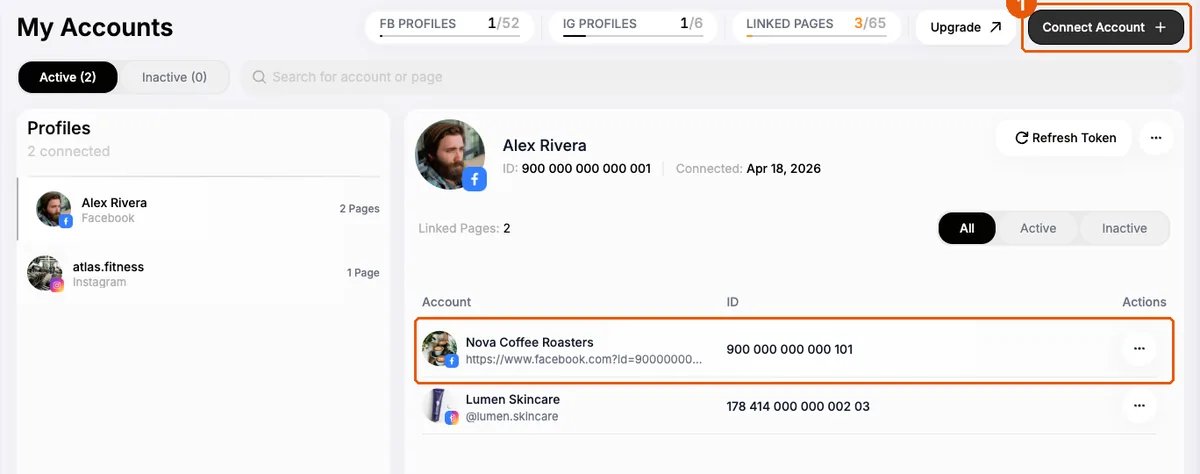1200x474 pixels.
Task: Click the Lumen Skincare name
Action: pos(513,399)
